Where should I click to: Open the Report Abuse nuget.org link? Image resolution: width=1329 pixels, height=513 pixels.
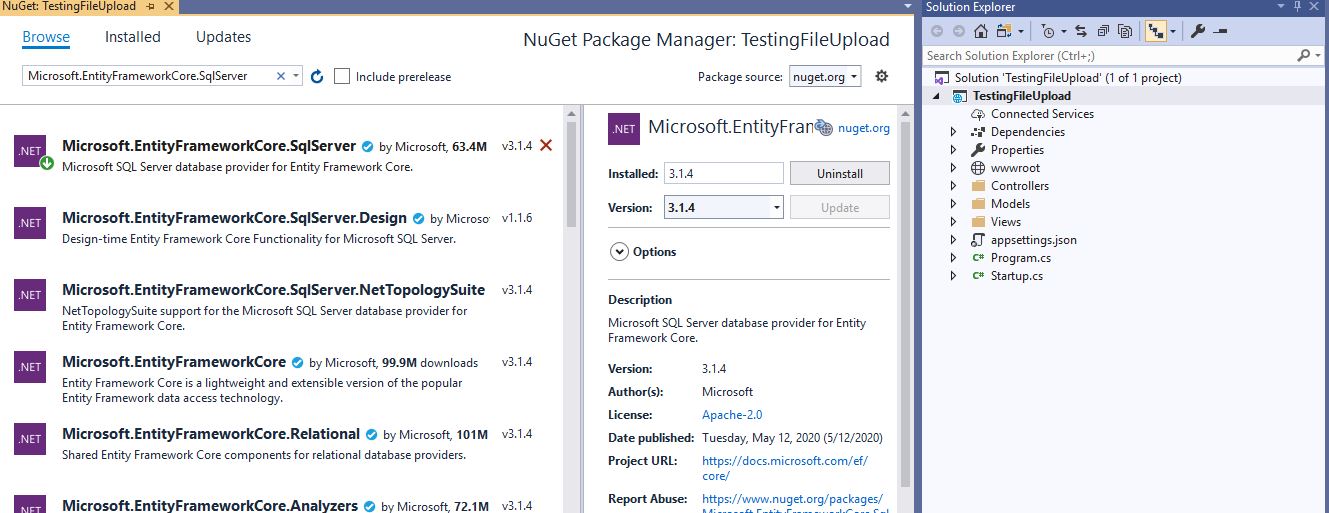tap(793, 505)
